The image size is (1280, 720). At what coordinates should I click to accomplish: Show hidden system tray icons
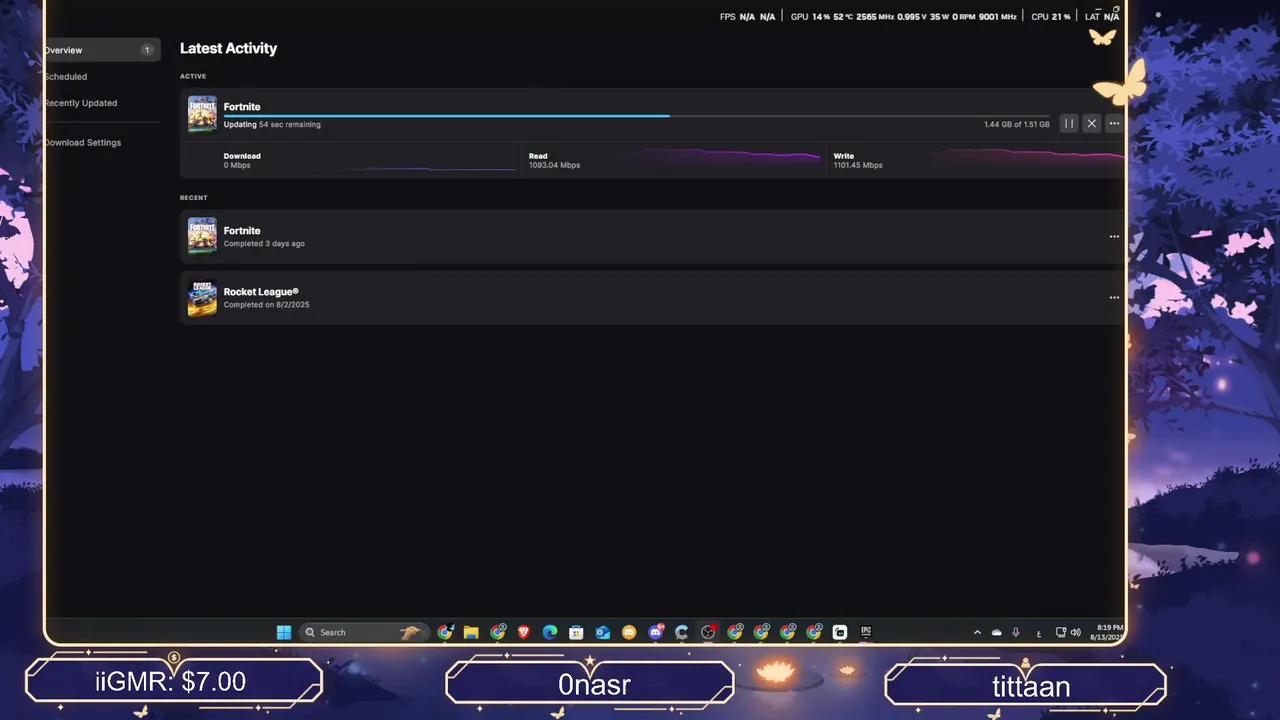977,633
